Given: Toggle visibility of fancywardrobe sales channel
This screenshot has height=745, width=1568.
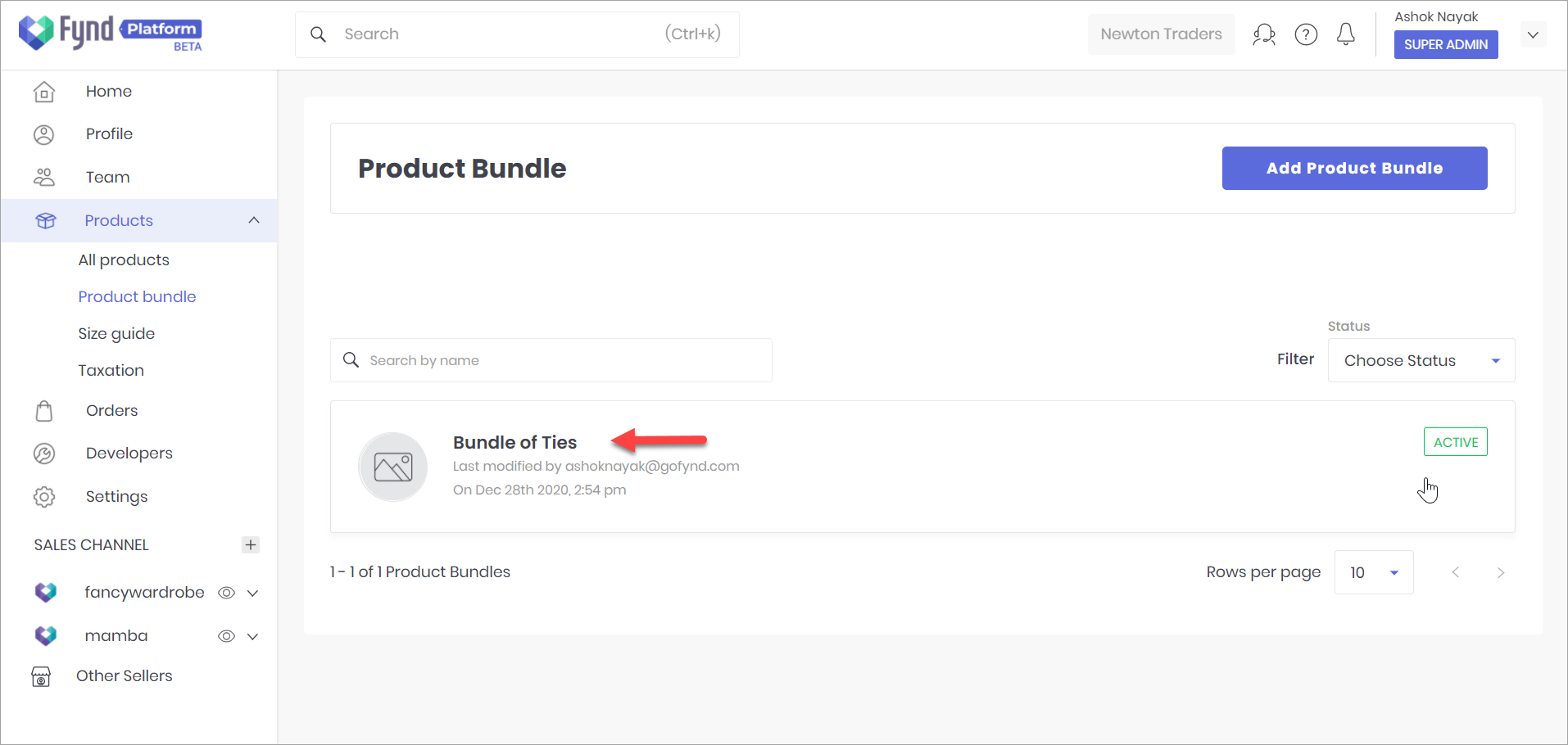Looking at the screenshot, I should click(x=226, y=593).
